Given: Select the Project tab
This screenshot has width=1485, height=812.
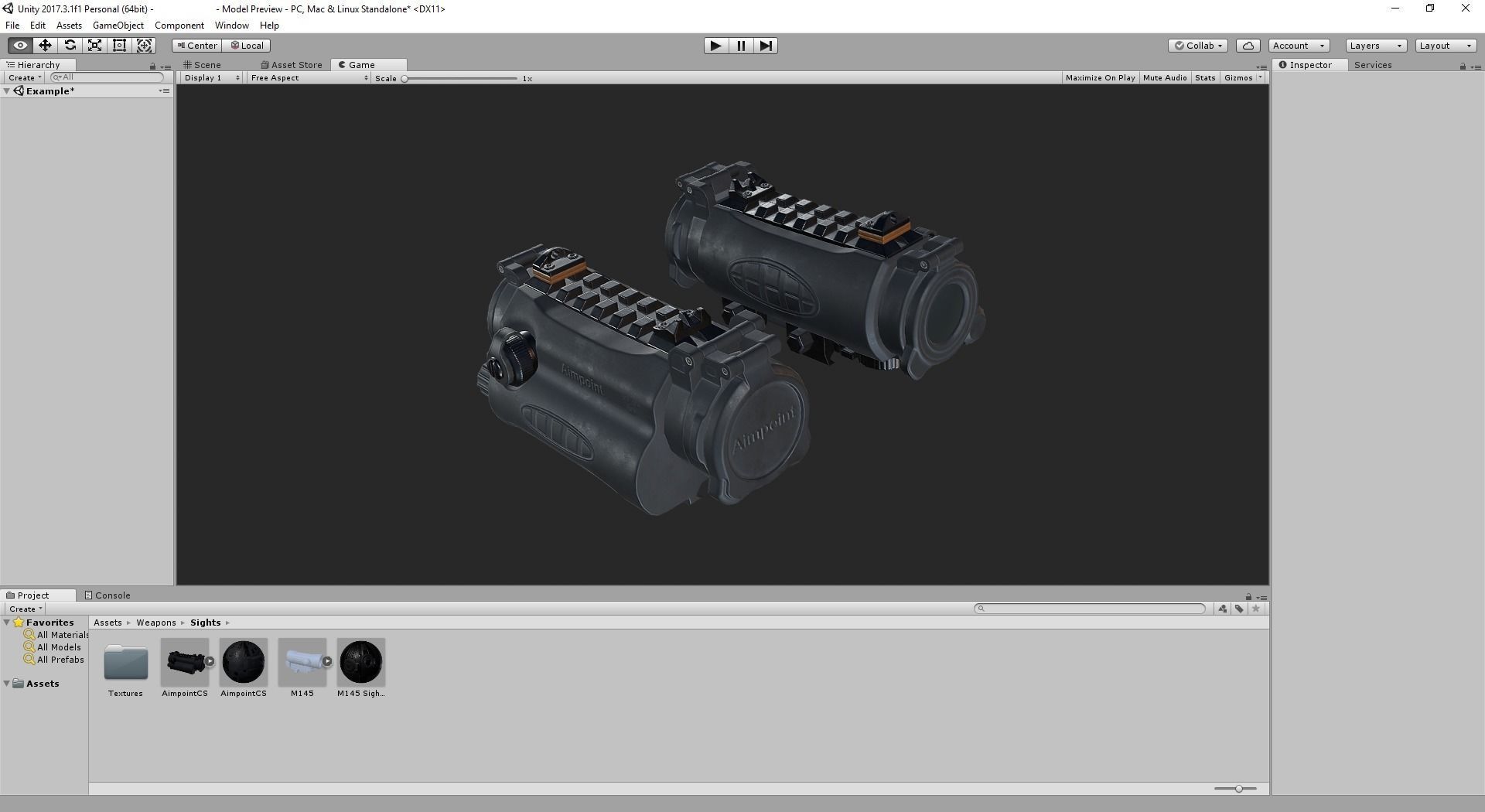Looking at the screenshot, I should [39, 595].
